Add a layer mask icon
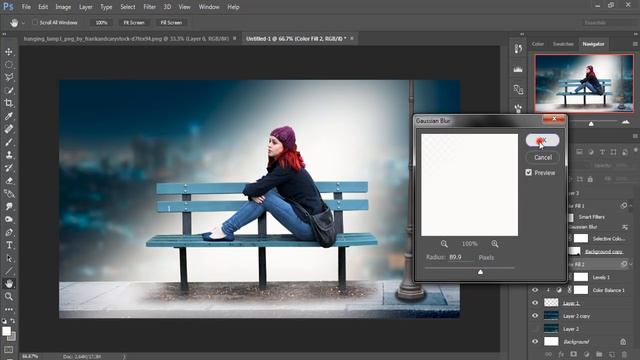 click(573, 354)
